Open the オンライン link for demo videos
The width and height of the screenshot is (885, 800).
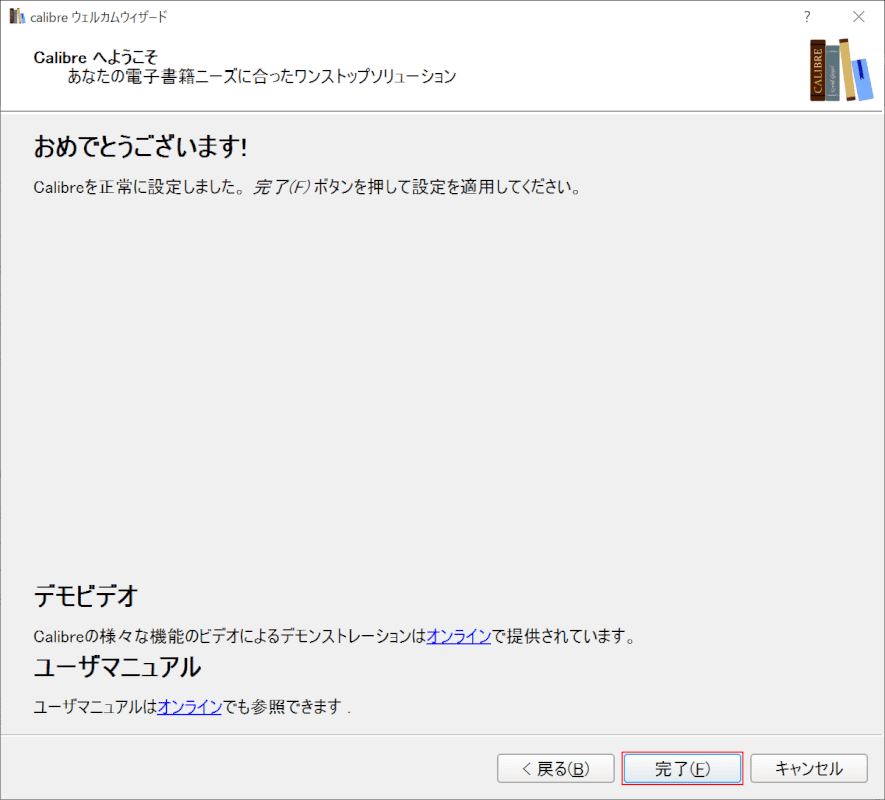[458, 636]
